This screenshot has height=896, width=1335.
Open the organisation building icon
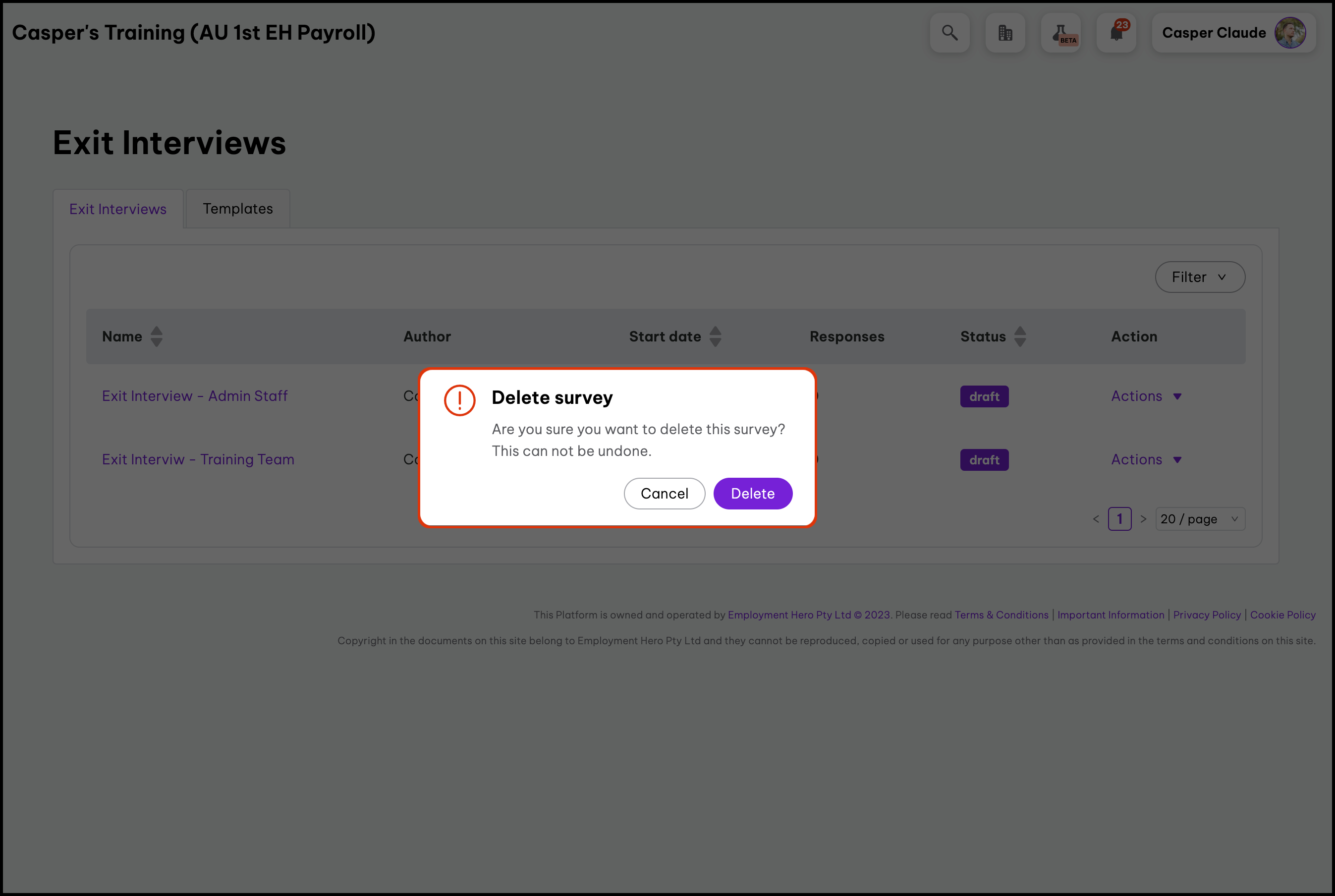(1005, 33)
